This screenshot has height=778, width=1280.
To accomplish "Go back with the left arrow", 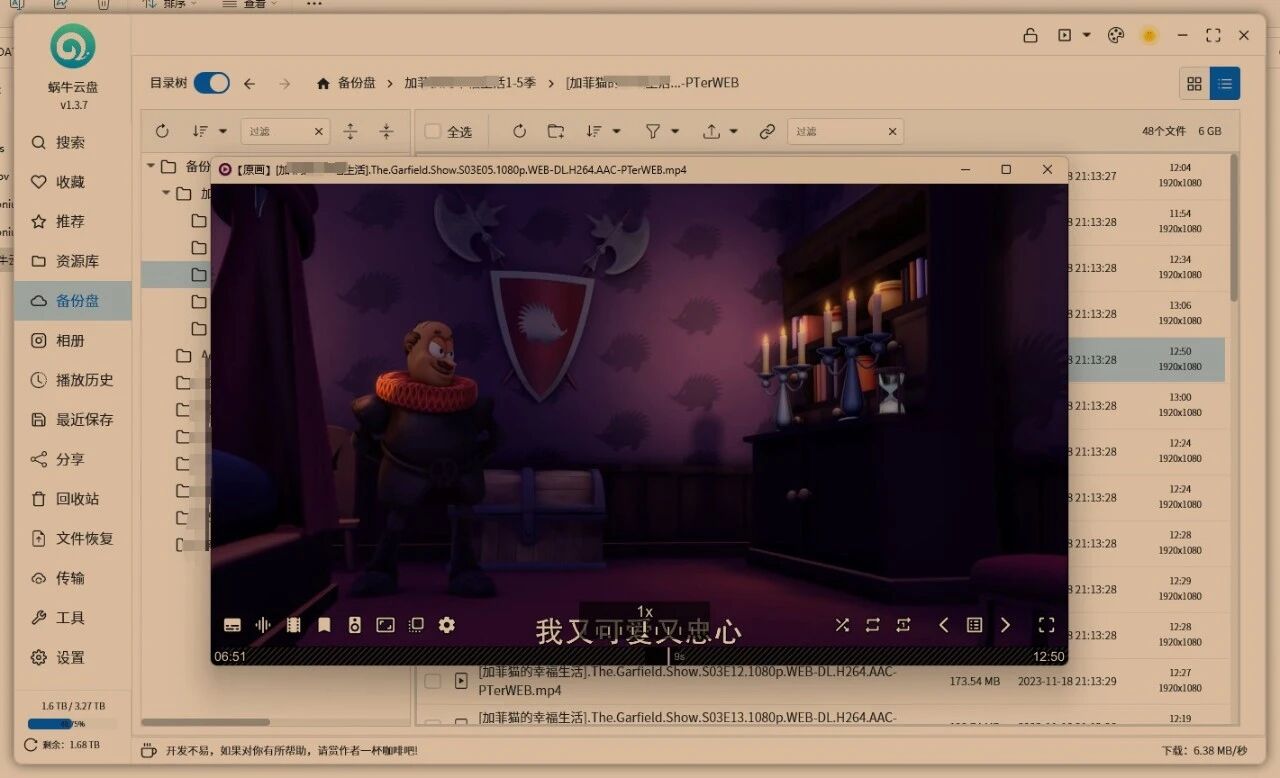I will pyautogui.click(x=250, y=83).
